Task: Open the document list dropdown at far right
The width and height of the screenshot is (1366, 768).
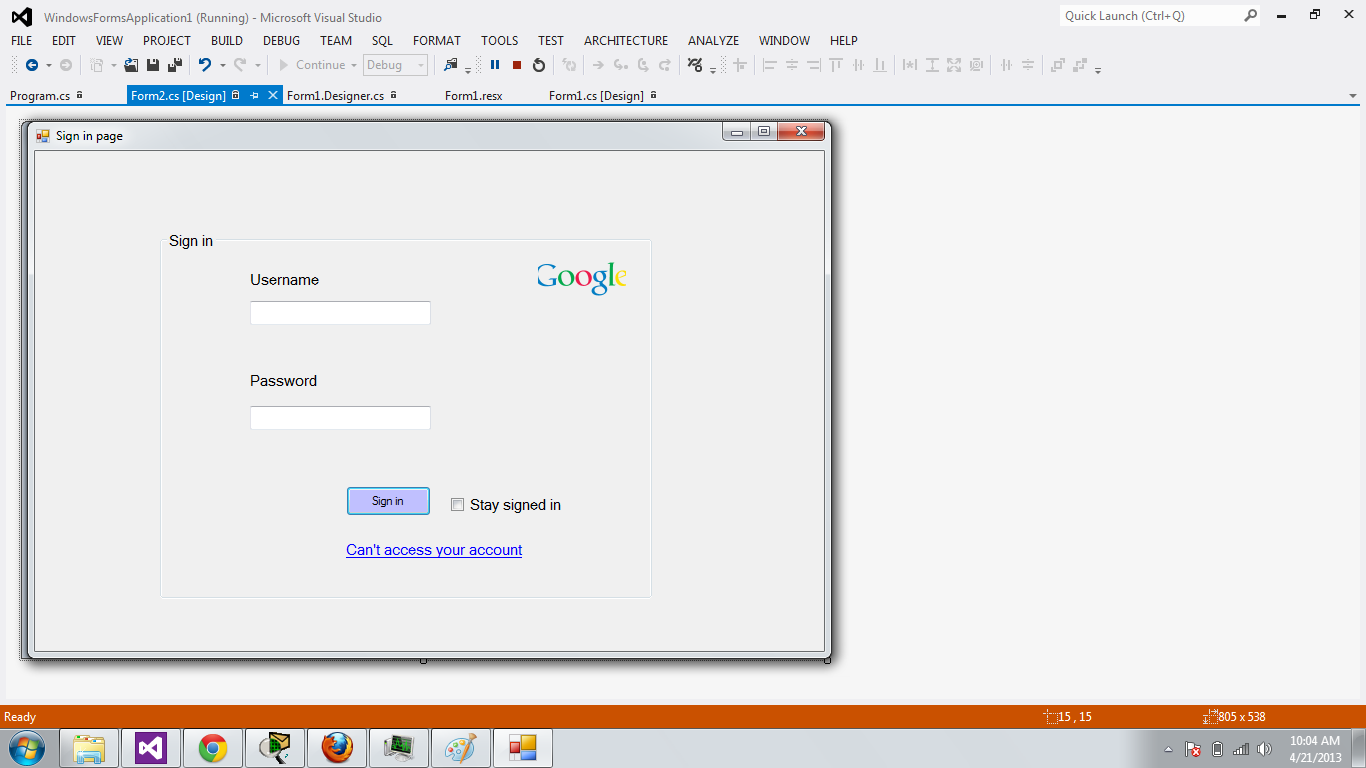Action: (x=1353, y=95)
